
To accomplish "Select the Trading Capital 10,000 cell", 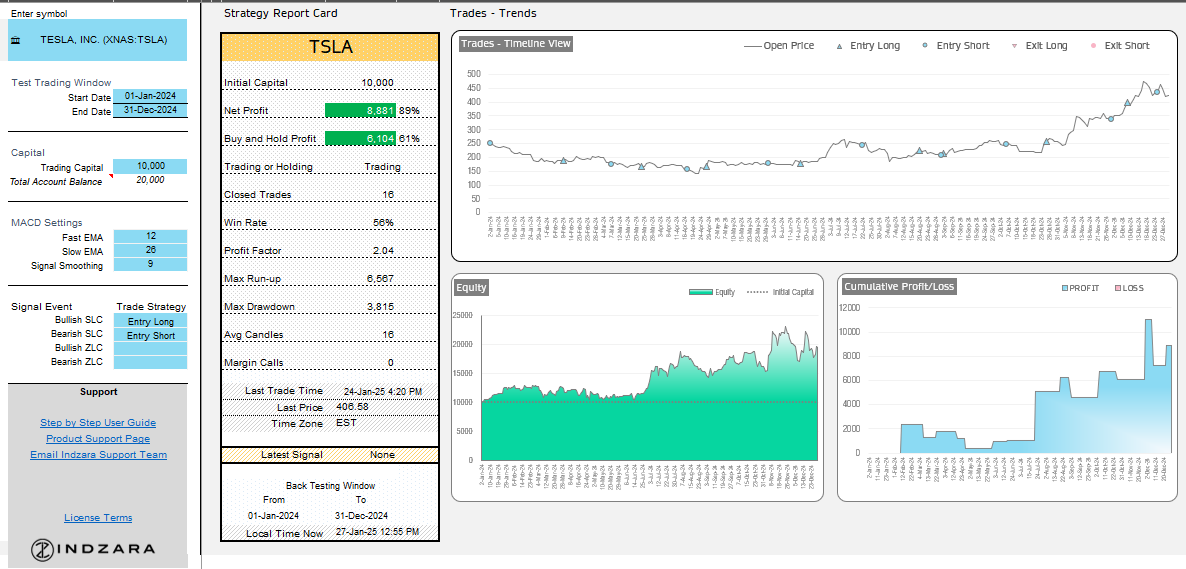I will [150, 166].
